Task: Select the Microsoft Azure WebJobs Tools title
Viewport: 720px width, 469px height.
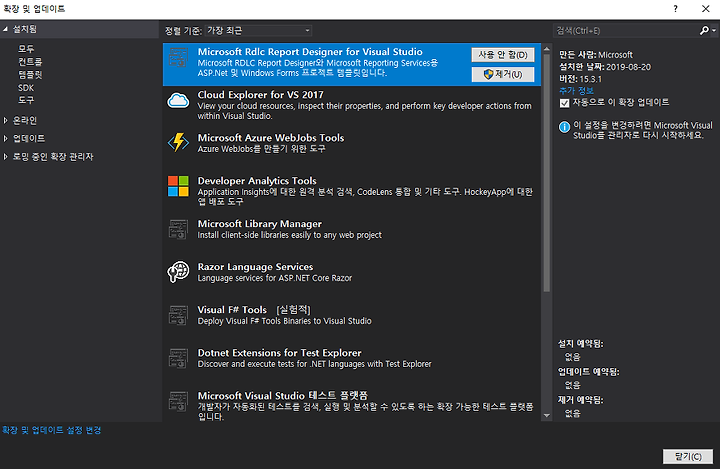Action: pyautogui.click(x=270, y=137)
